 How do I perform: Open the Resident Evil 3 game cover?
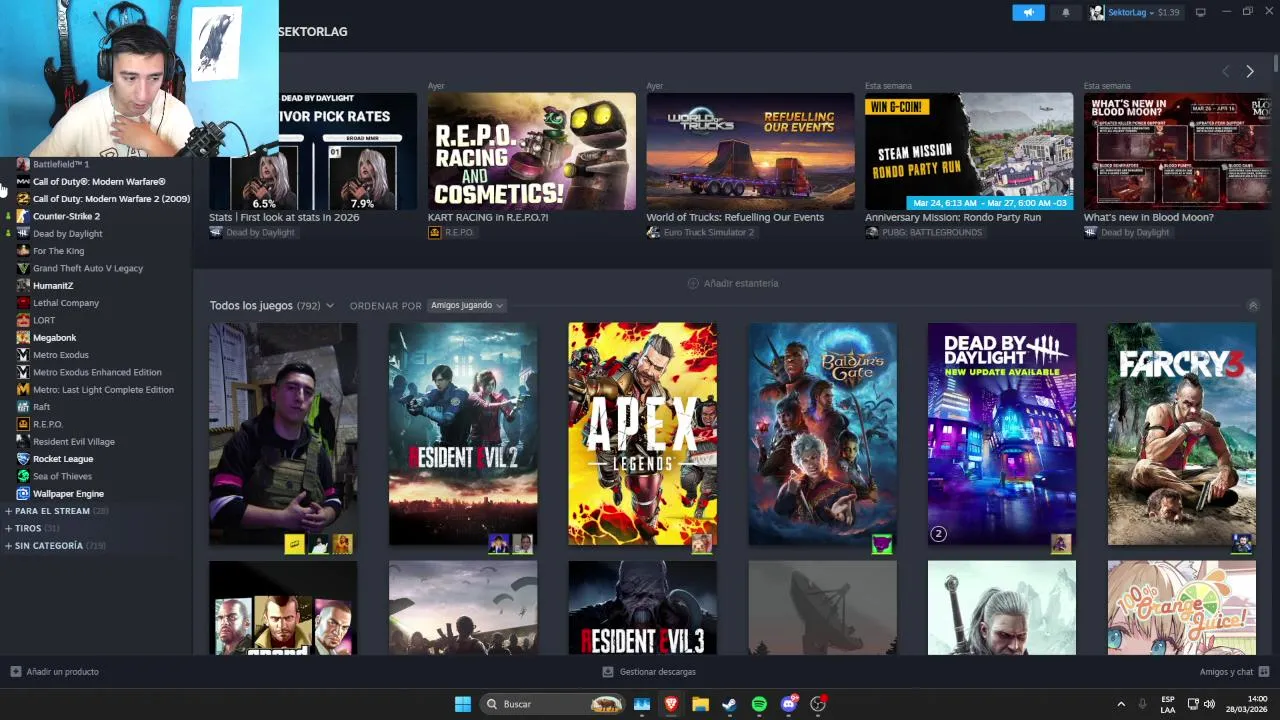tap(642, 608)
